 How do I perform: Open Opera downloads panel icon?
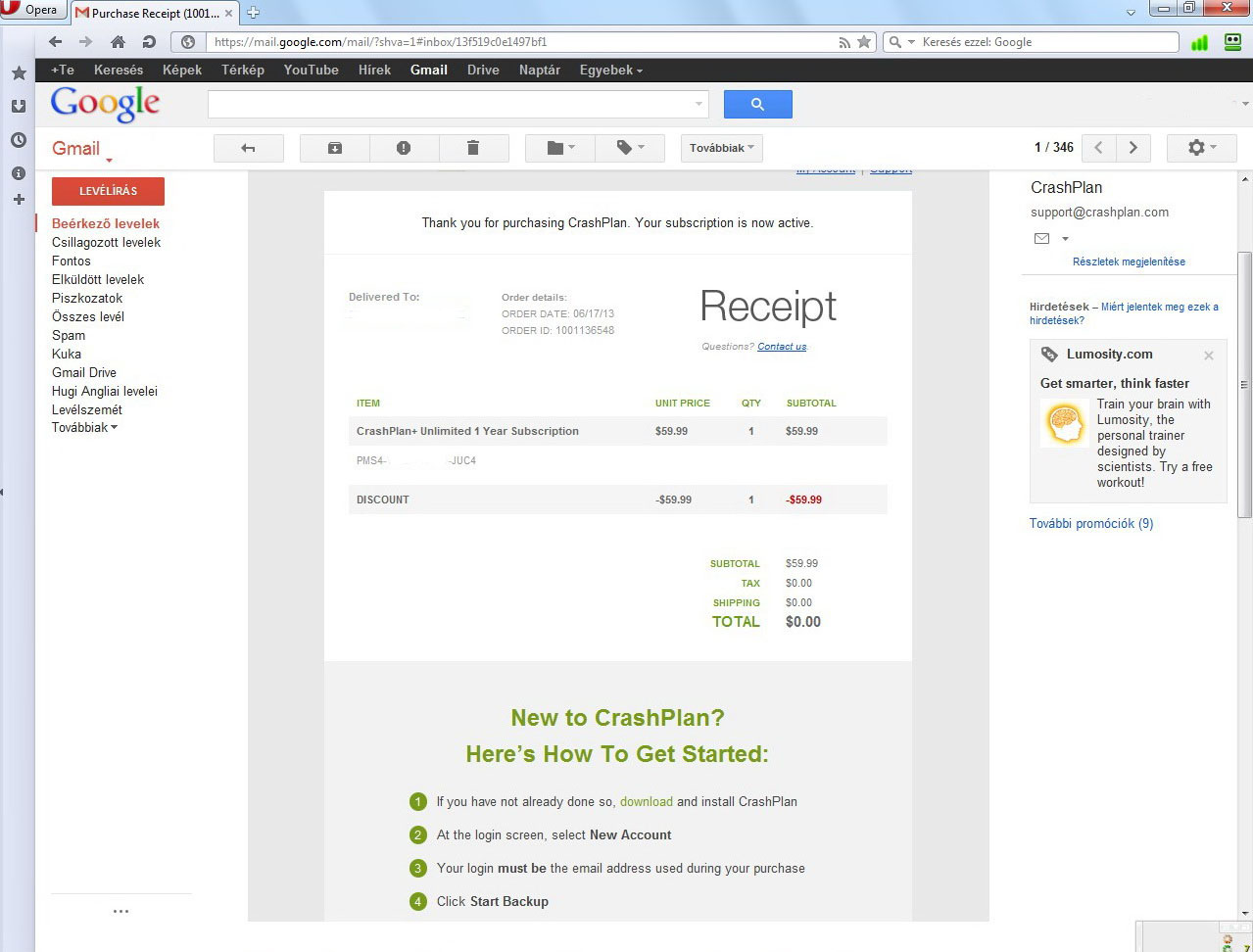(x=18, y=106)
